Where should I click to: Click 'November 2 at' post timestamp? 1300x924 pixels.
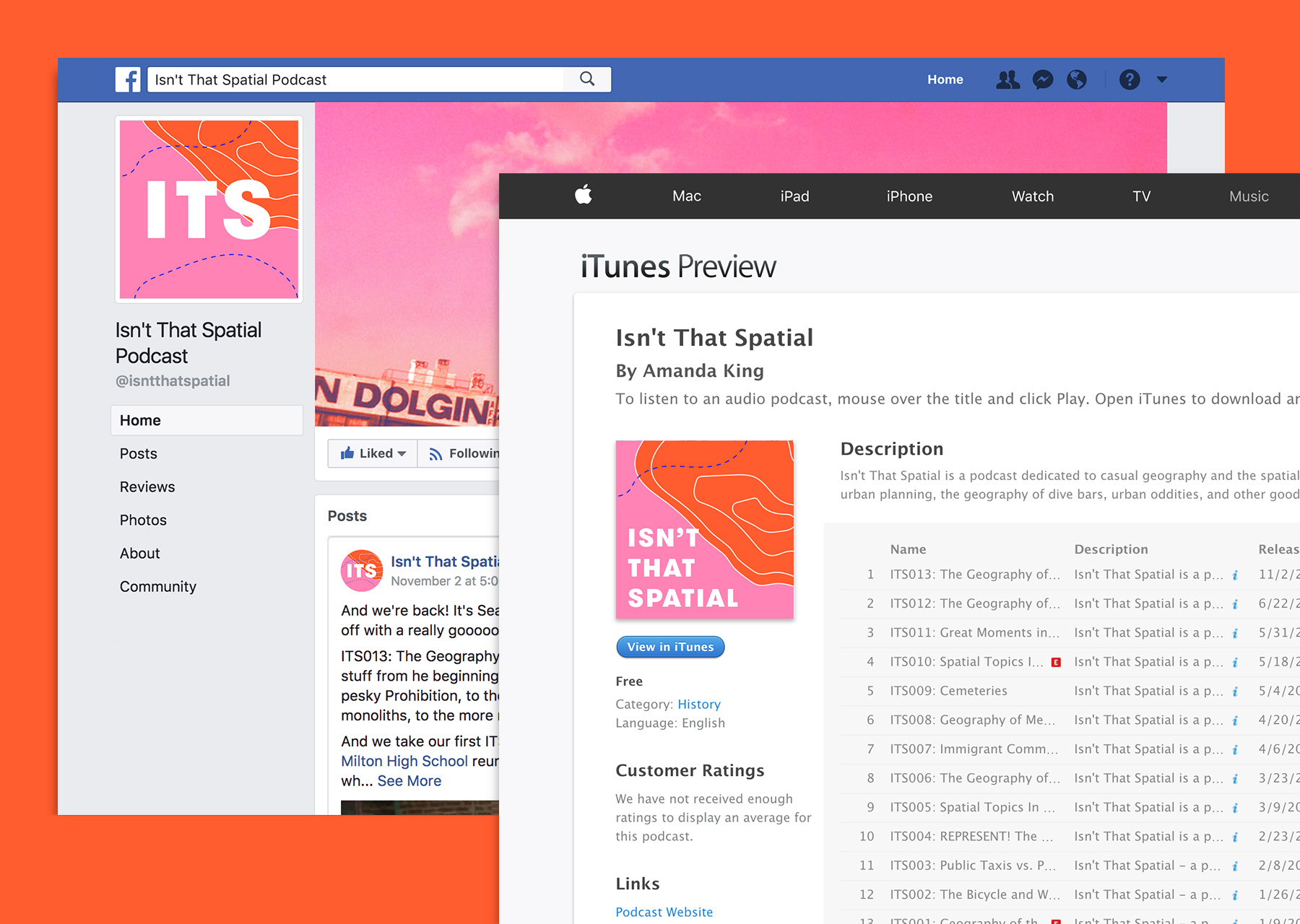coord(444,581)
